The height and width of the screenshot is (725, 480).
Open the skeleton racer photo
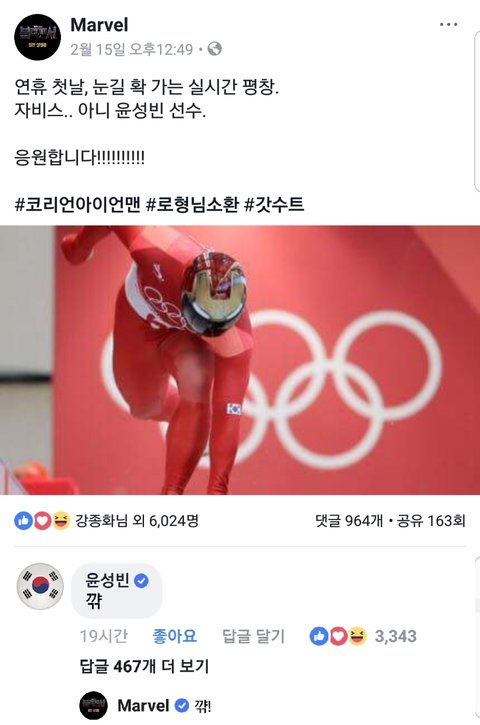(x=240, y=360)
